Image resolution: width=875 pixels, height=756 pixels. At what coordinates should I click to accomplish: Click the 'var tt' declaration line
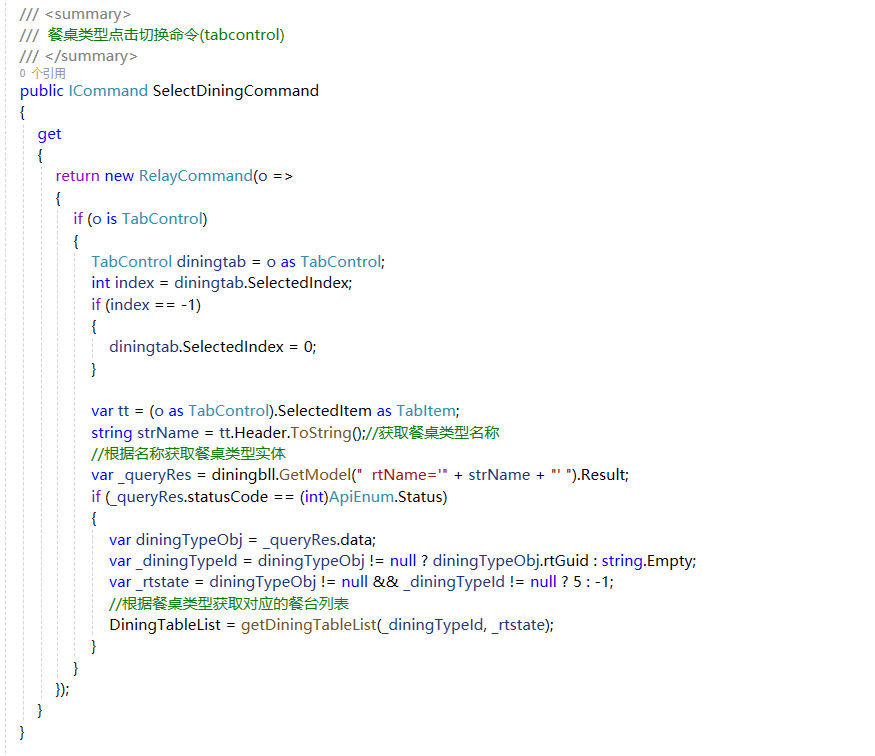[x=275, y=411]
